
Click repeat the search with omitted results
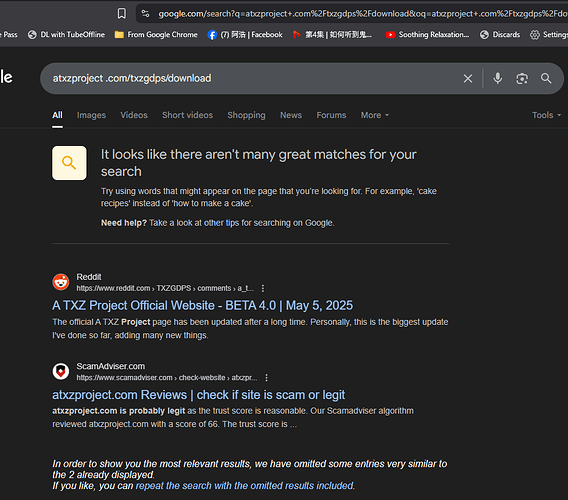pos(245,486)
